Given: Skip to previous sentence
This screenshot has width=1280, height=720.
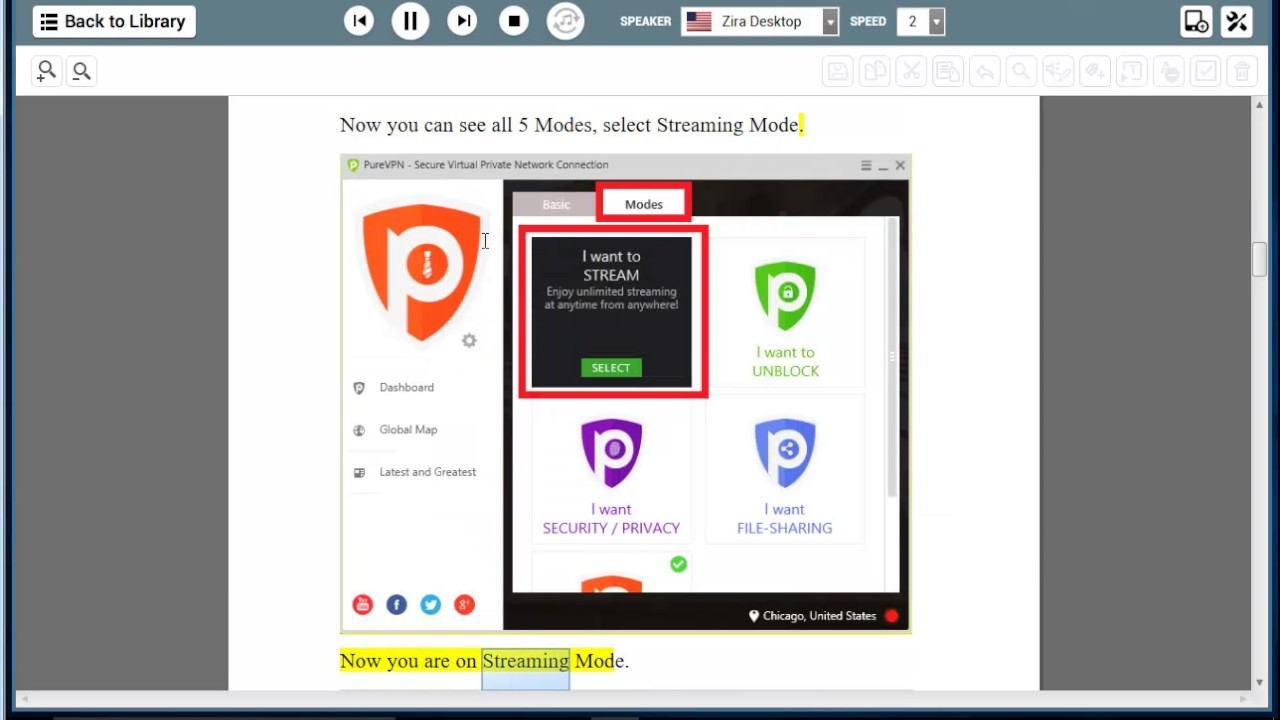Looking at the screenshot, I should click(359, 21).
